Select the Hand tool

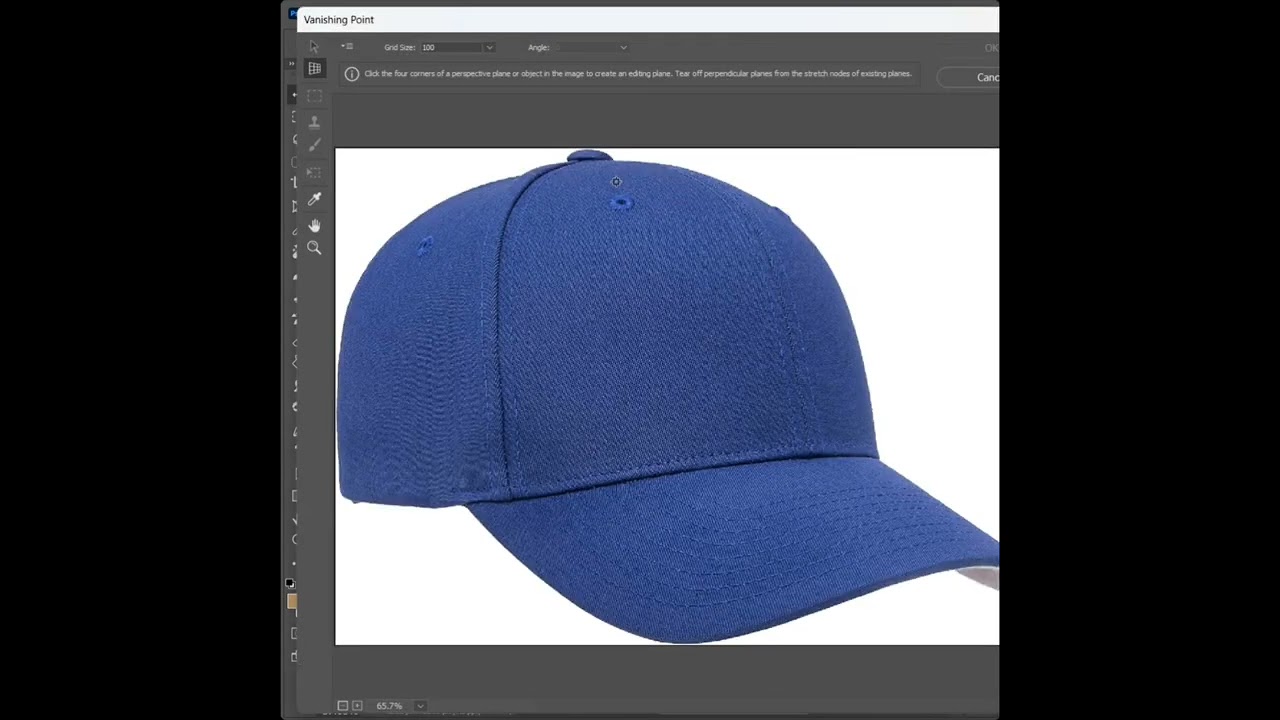[x=314, y=225]
